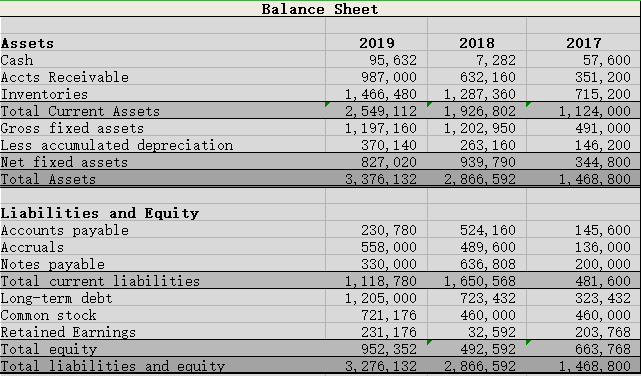This screenshot has height=376, width=641.
Task: Click the Accounts payable label
Action: click(65, 230)
